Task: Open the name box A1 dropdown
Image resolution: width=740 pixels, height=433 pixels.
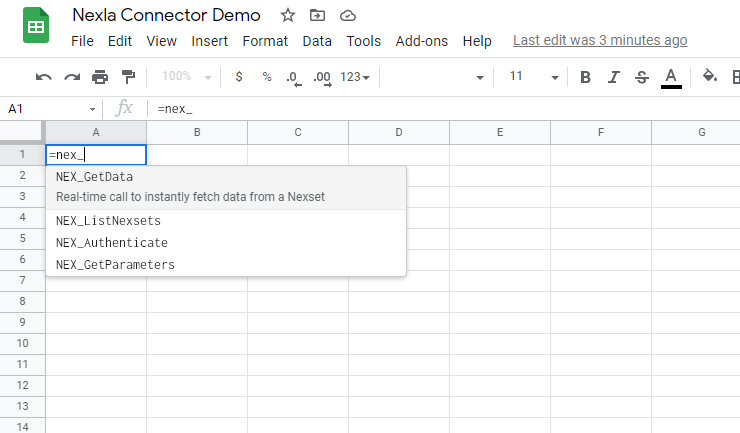Action: click(92, 109)
